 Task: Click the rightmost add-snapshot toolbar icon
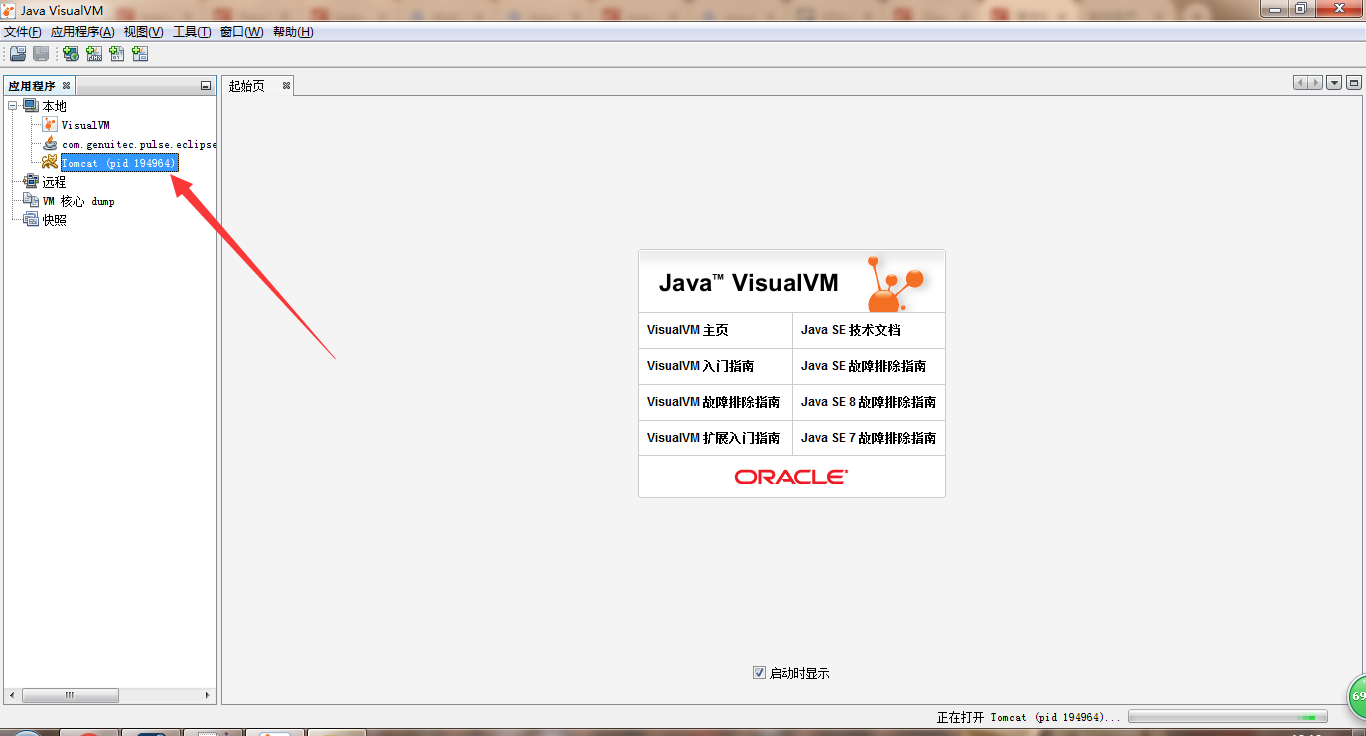point(140,53)
